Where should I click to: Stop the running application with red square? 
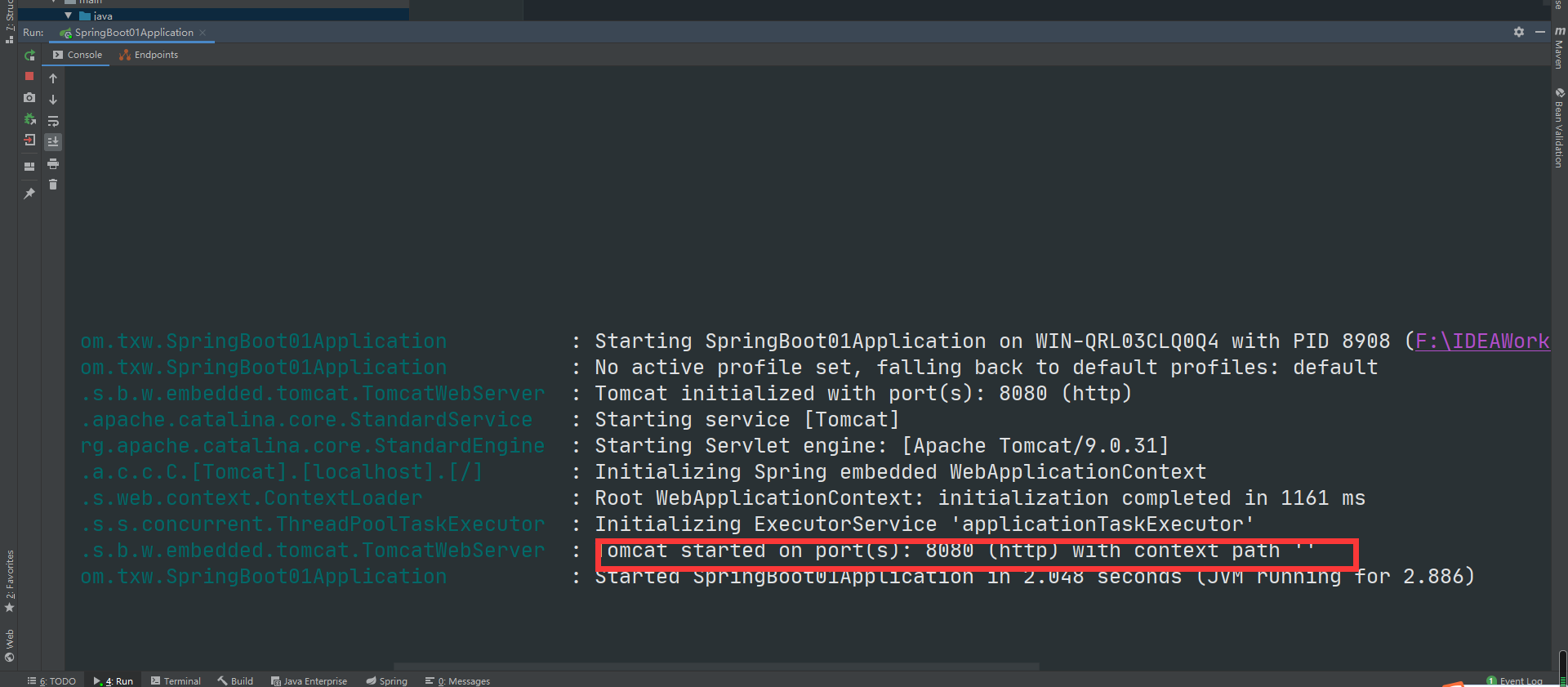[x=29, y=76]
